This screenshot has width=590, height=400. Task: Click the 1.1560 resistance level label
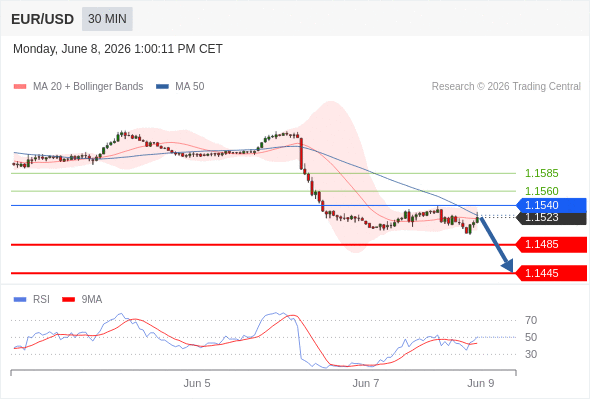point(541,191)
